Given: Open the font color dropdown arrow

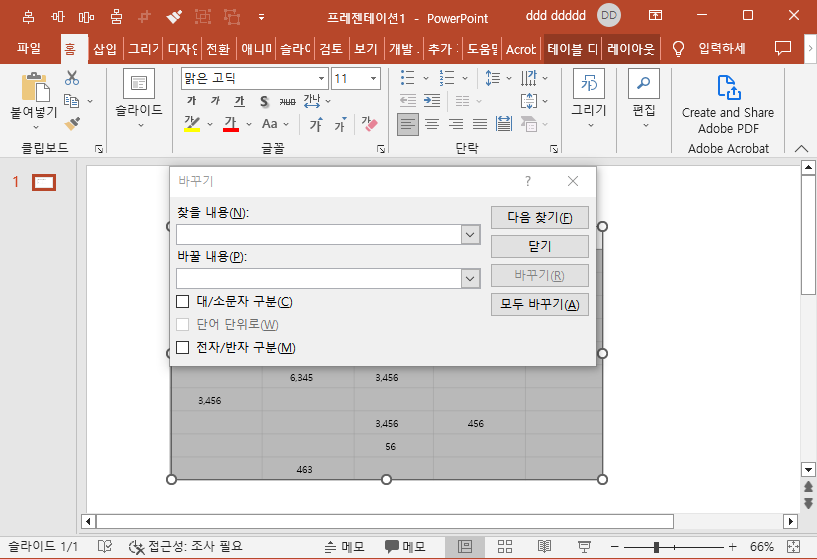Looking at the screenshot, I should [249, 125].
